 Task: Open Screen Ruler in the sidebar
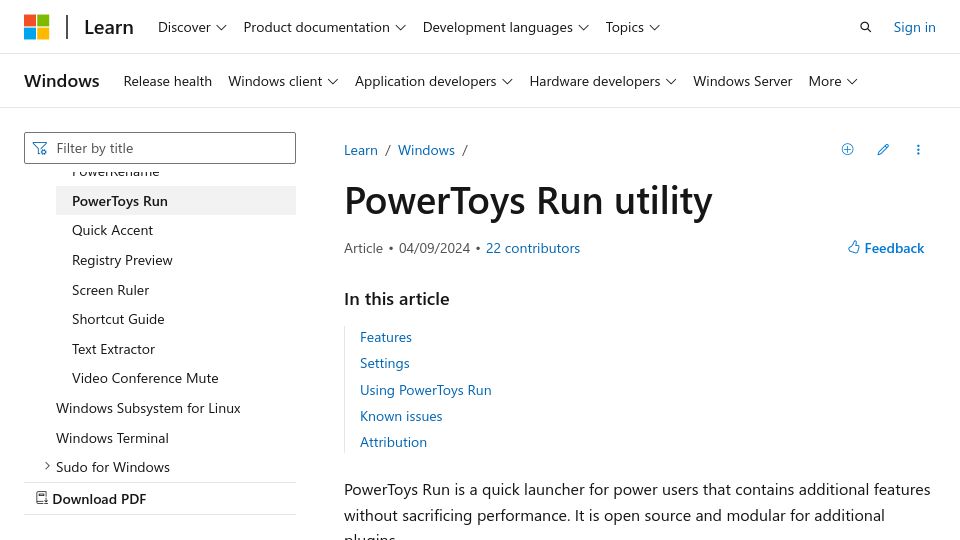click(110, 290)
